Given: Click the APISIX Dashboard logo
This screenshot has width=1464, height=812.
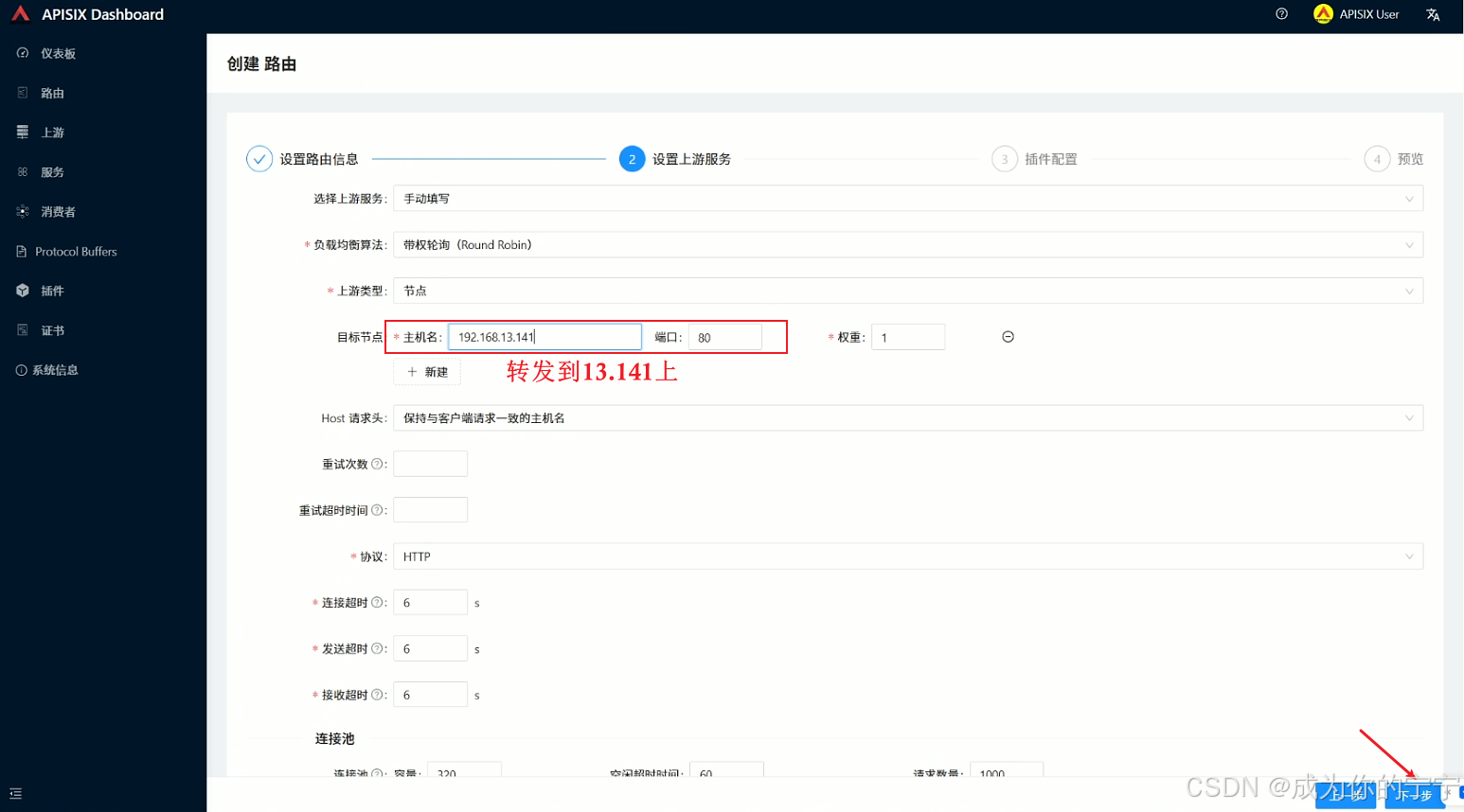Looking at the screenshot, I should coord(21,13).
